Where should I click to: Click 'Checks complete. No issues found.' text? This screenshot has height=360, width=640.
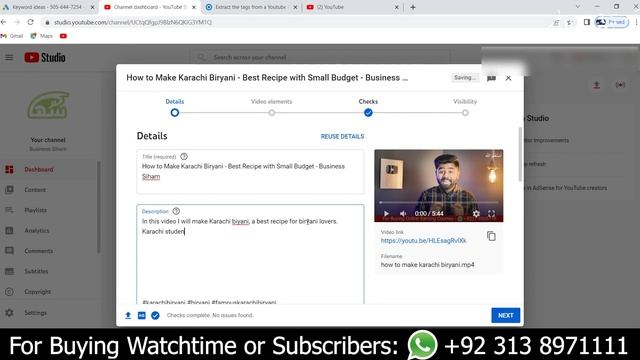[210, 315]
